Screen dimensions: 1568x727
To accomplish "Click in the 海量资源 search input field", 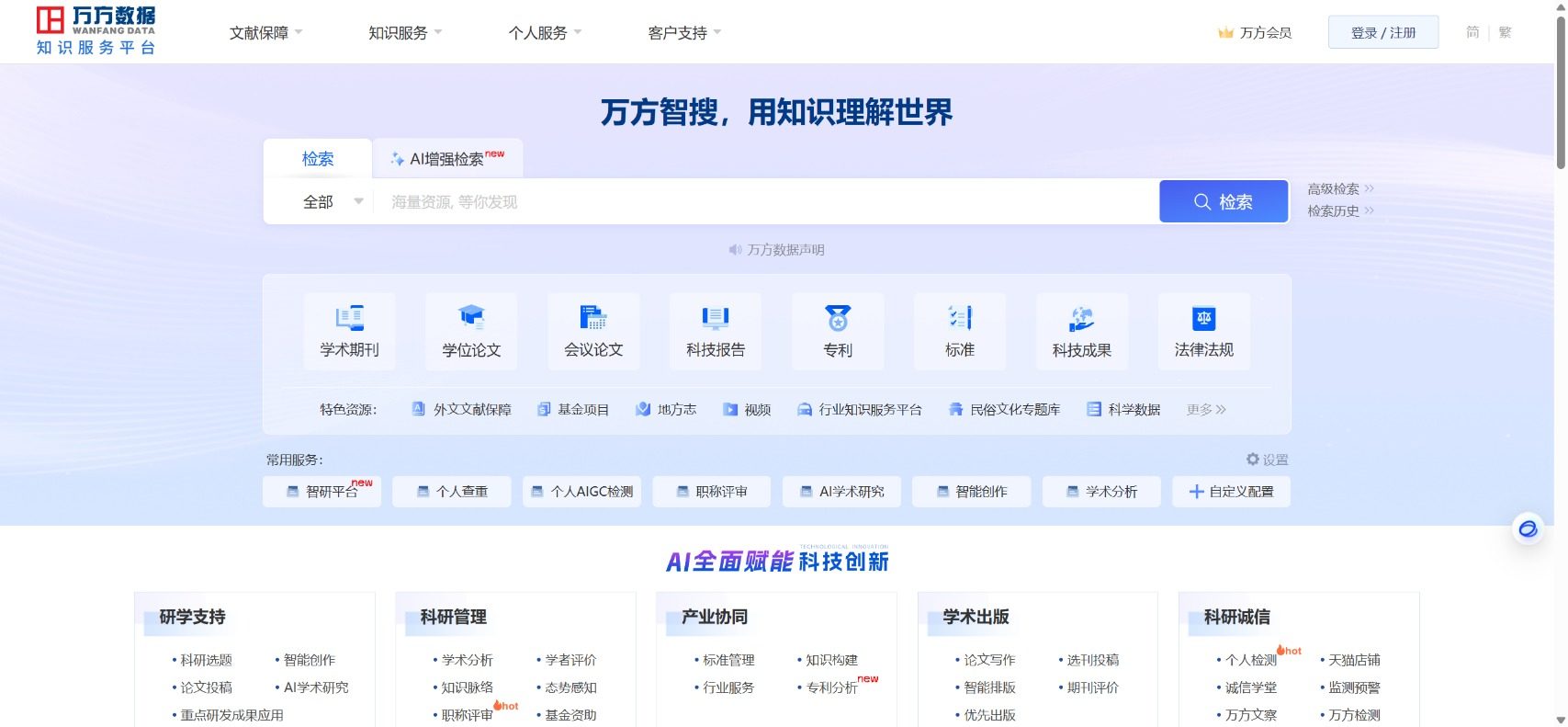I will click(x=766, y=201).
